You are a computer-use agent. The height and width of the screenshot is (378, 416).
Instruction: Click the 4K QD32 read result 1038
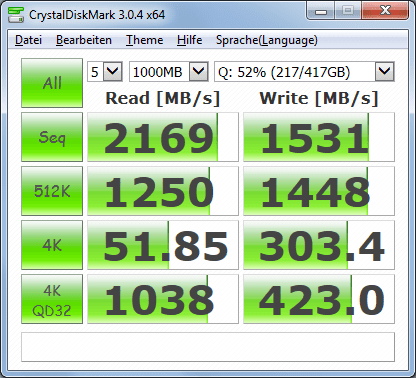click(x=163, y=299)
